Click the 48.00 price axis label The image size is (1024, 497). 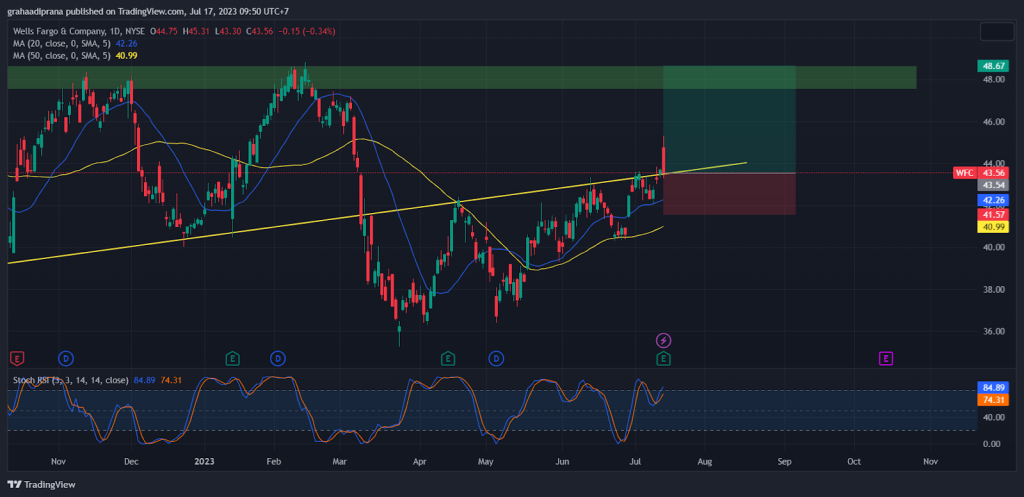click(x=995, y=80)
